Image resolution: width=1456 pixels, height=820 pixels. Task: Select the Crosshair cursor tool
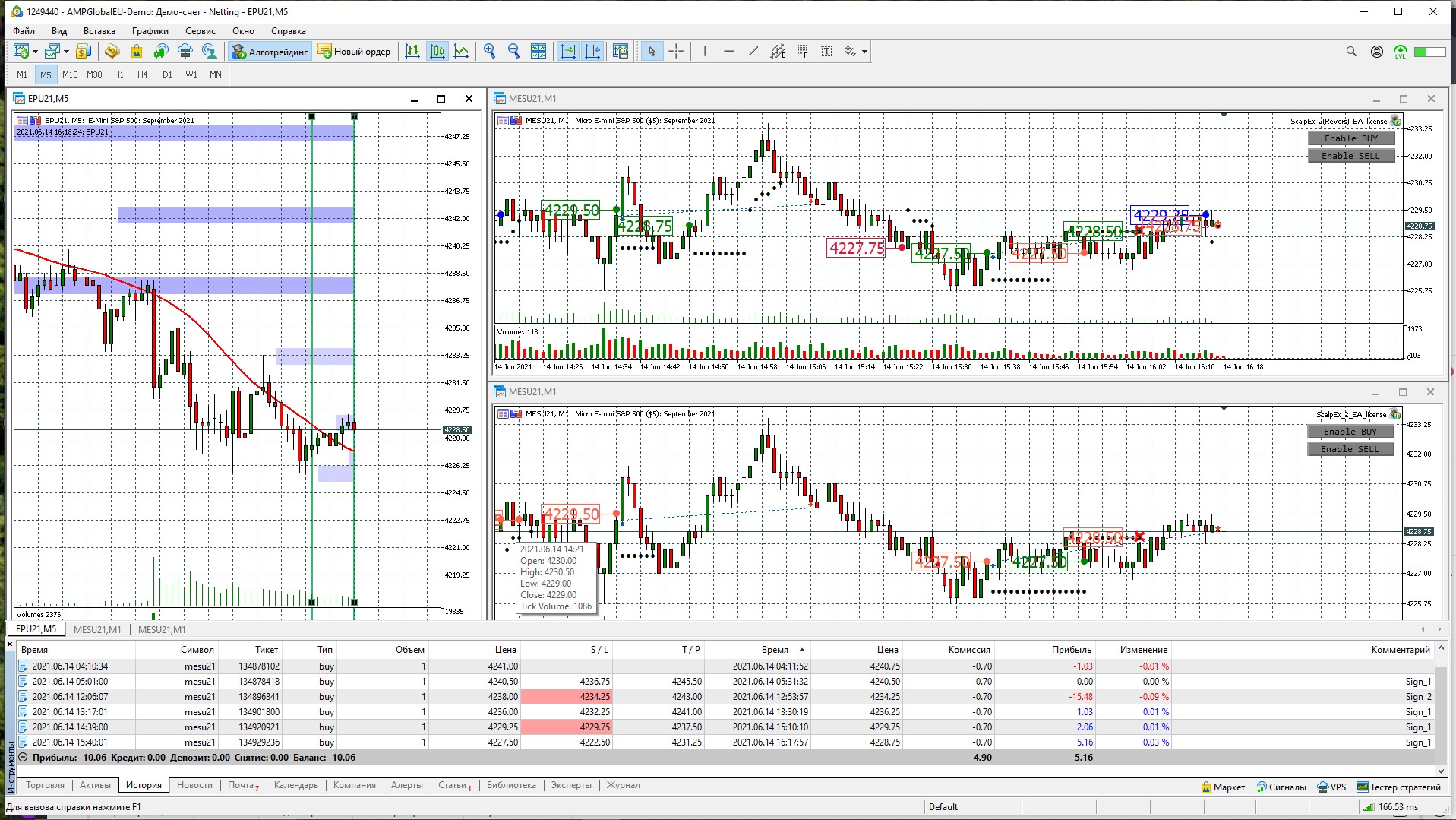point(676,52)
